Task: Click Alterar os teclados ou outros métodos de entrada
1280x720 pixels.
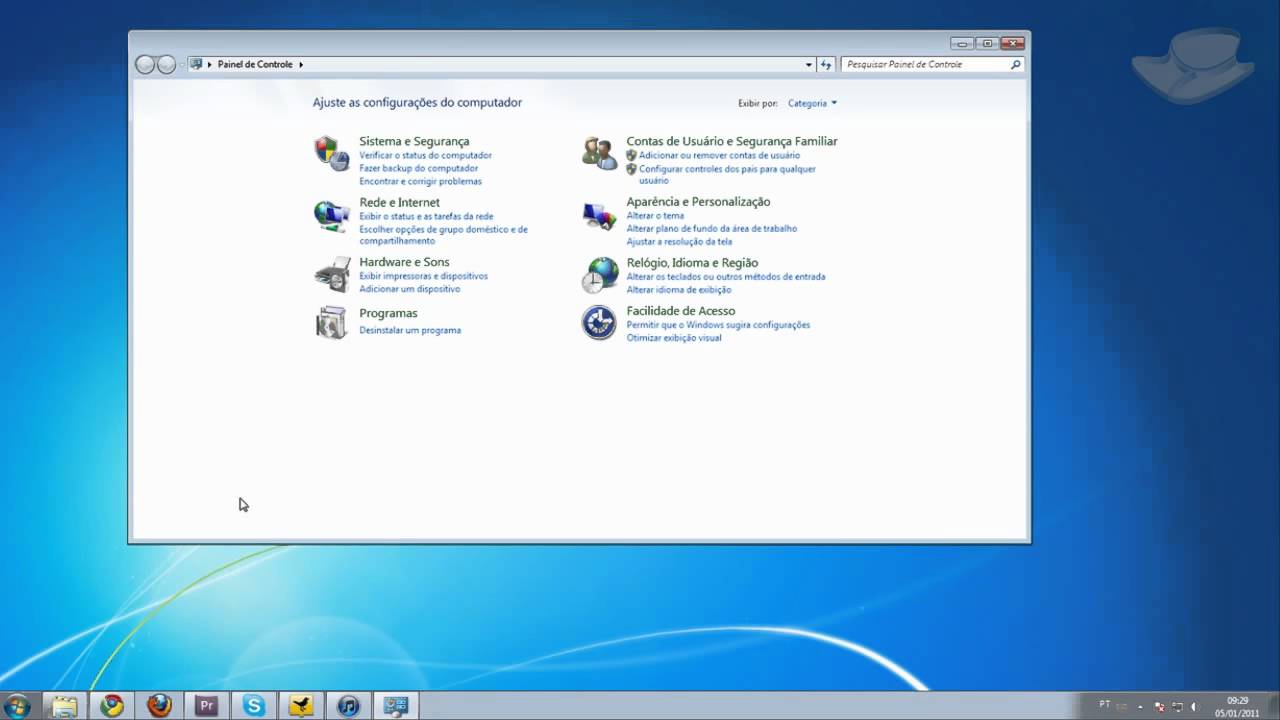Action: (725, 276)
